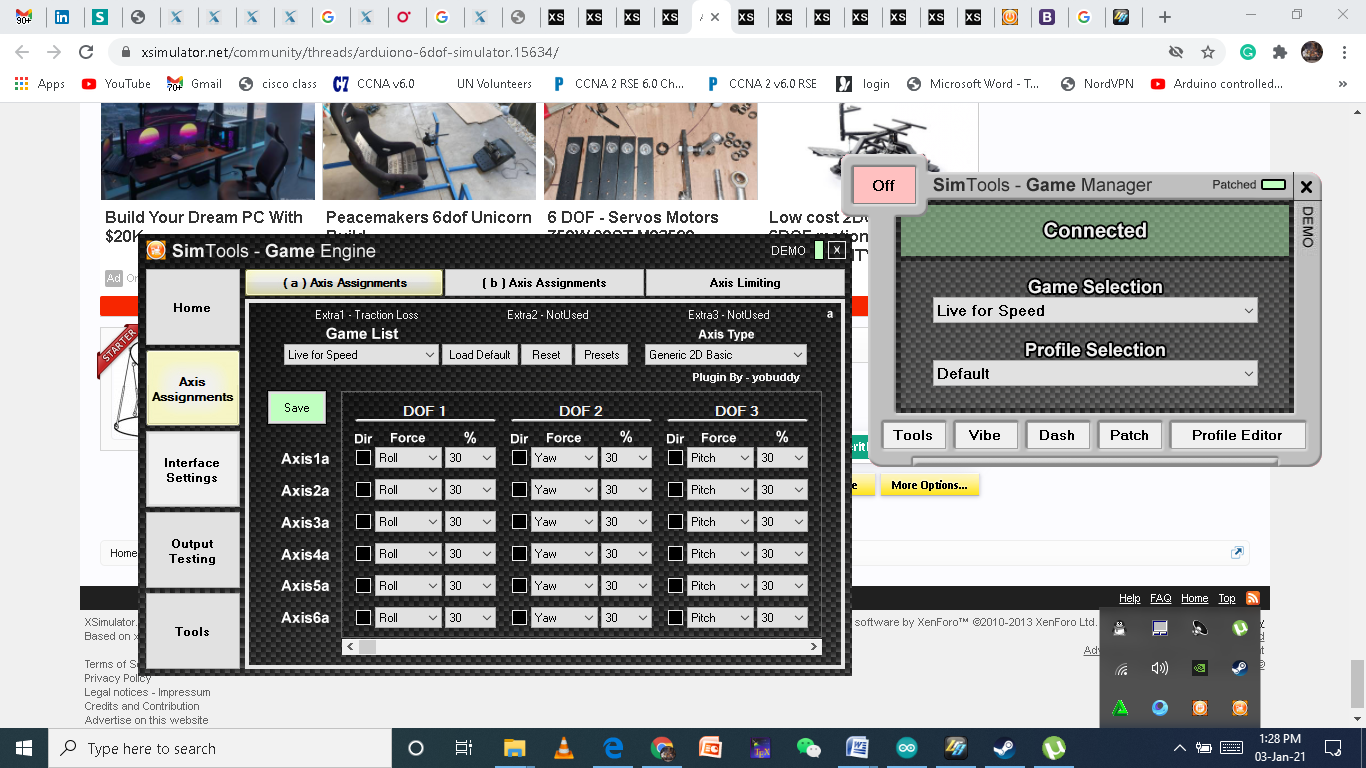Switch to Axis Limiting tab

point(745,283)
